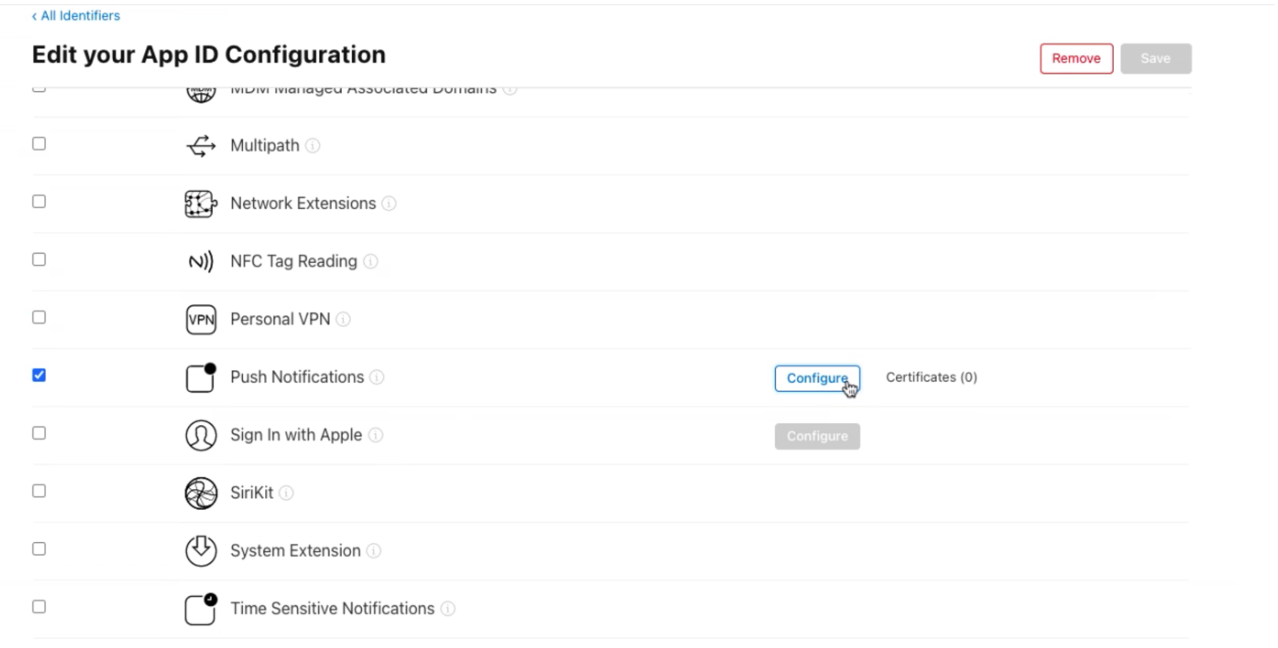Click the Remove button
Image resolution: width=1278 pixels, height=648 pixels.
(x=1076, y=58)
